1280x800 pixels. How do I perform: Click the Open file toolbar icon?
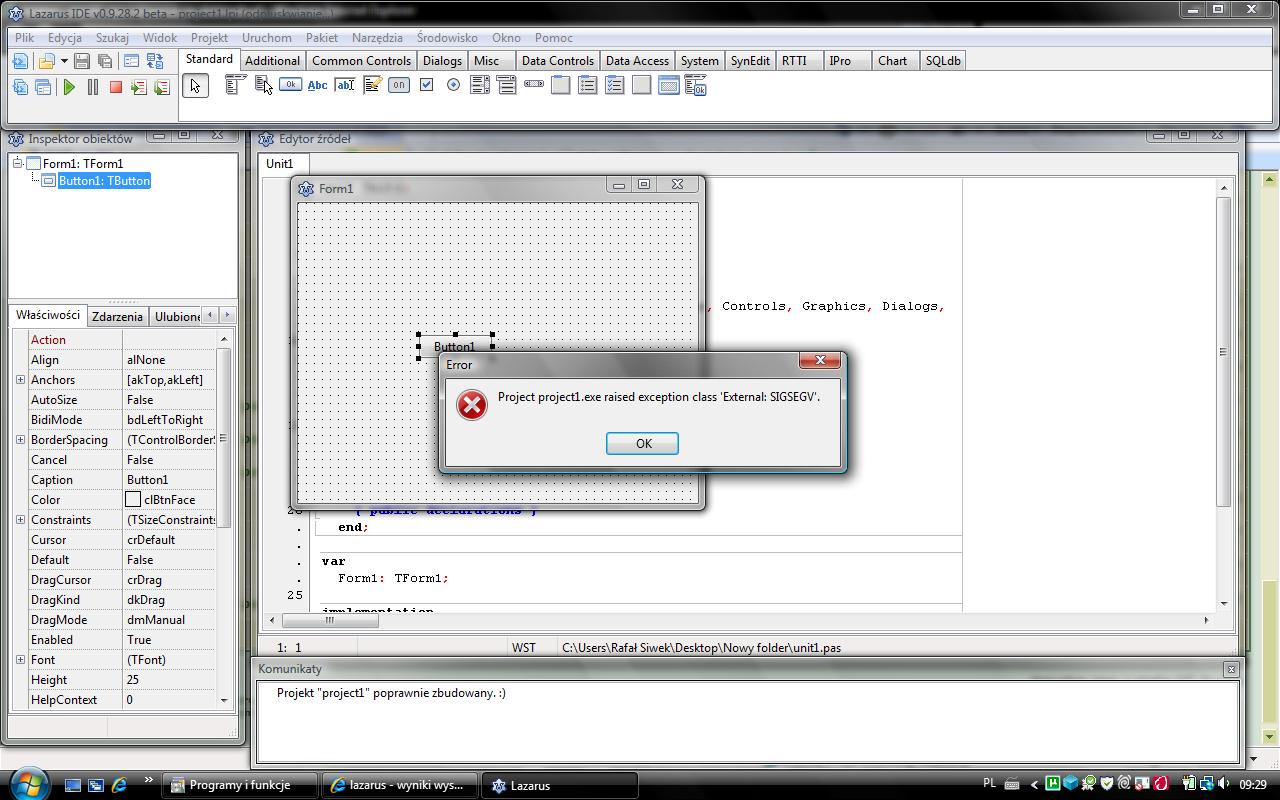tap(46, 61)
